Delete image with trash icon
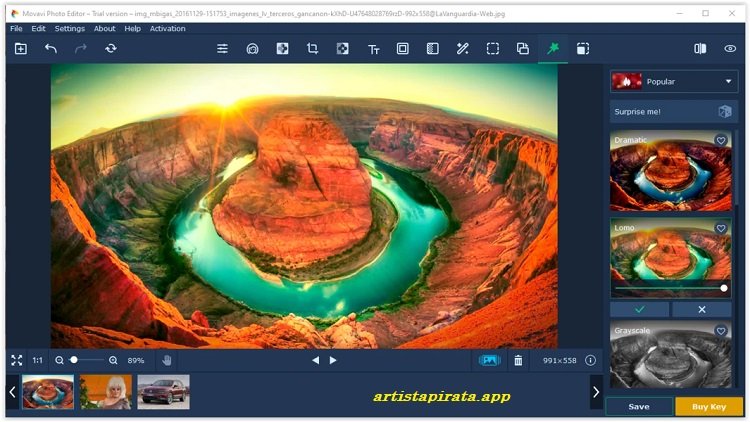 [518, 360]
